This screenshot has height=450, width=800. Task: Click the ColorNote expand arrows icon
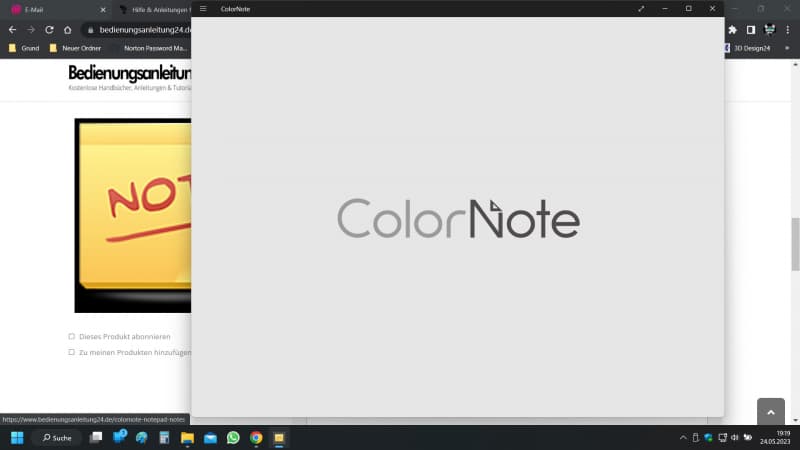point(641,9)
